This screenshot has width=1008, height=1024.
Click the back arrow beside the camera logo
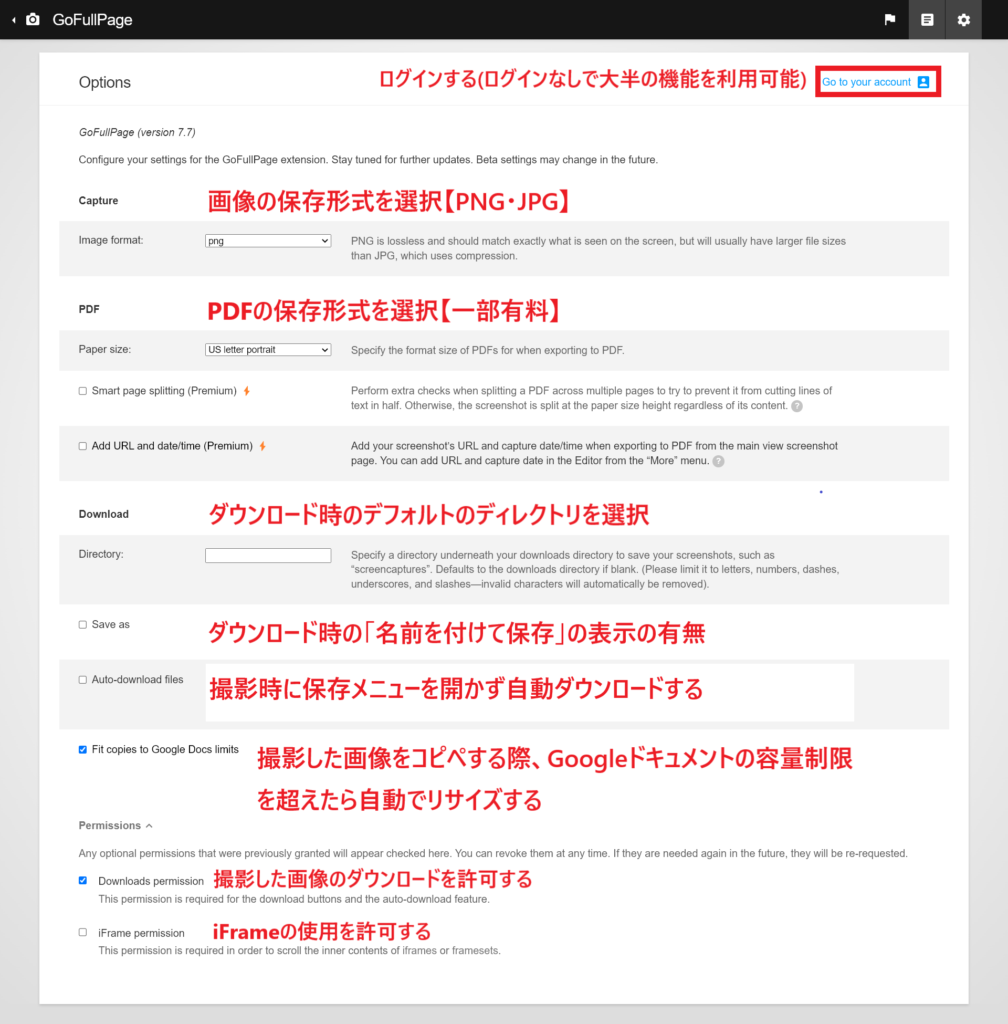pos(14,20)
